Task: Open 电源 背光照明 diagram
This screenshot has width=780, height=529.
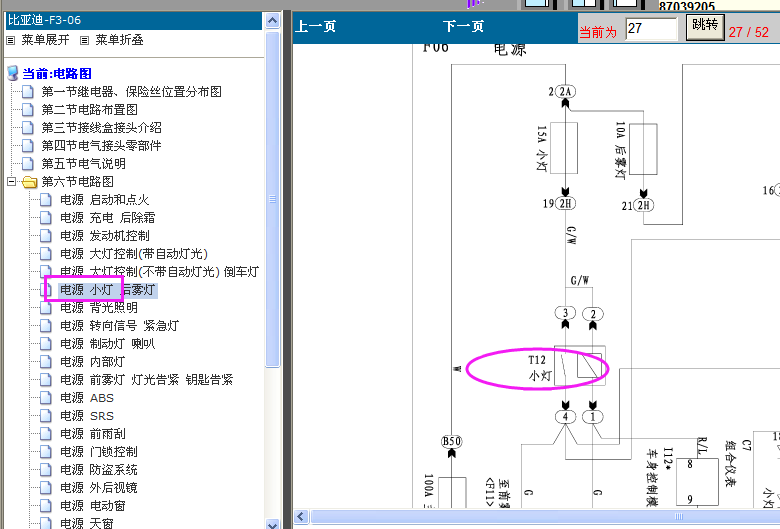Action: coord(98,308)
